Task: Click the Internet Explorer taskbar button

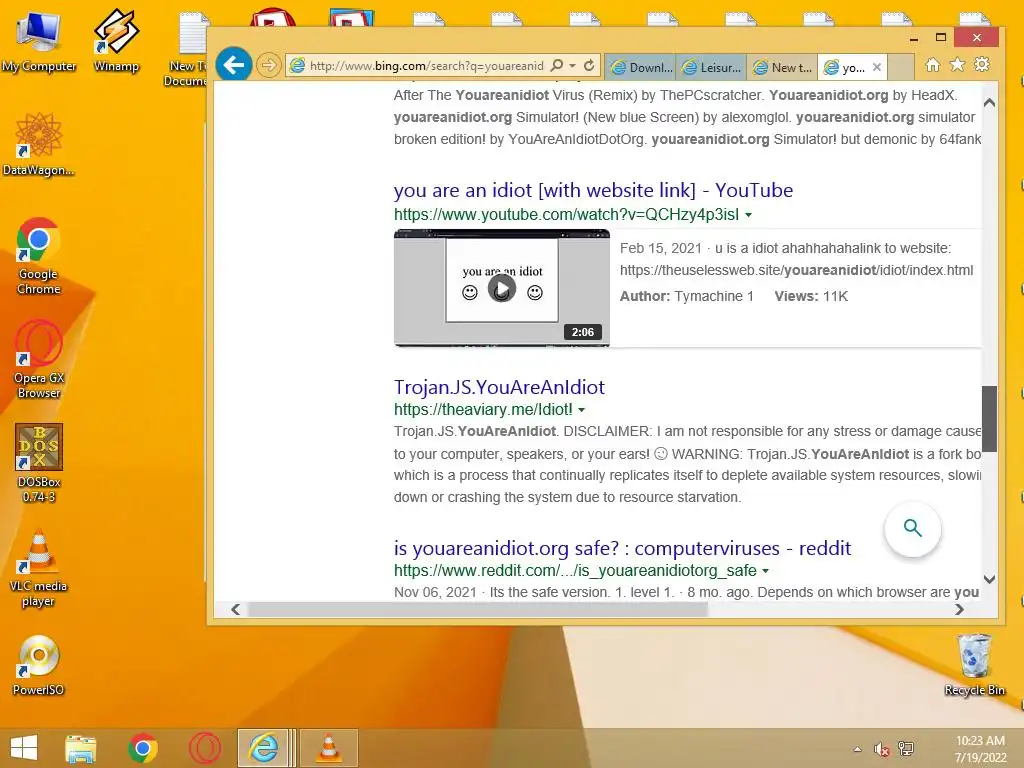Action: click(x=264, y=748)
